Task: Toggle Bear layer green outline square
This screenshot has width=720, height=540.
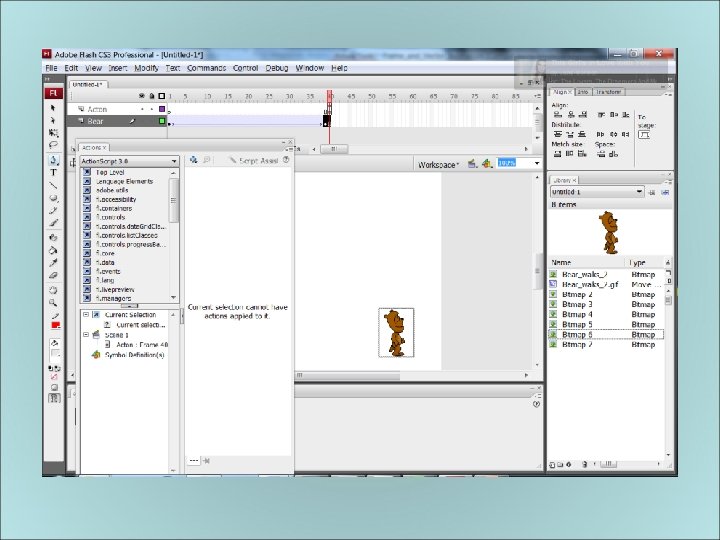Action: (162, 121)
